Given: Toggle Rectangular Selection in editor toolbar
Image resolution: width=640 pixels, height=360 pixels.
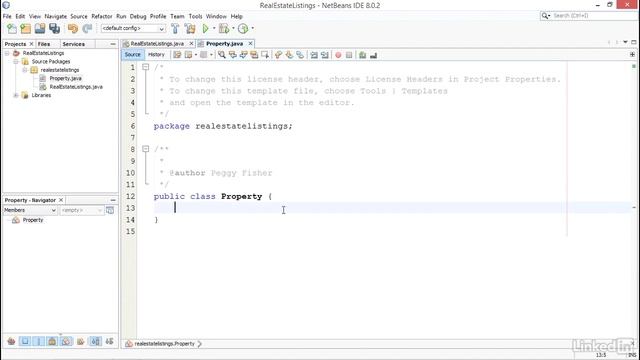Looking at the screenshot, I should point(265,55).
